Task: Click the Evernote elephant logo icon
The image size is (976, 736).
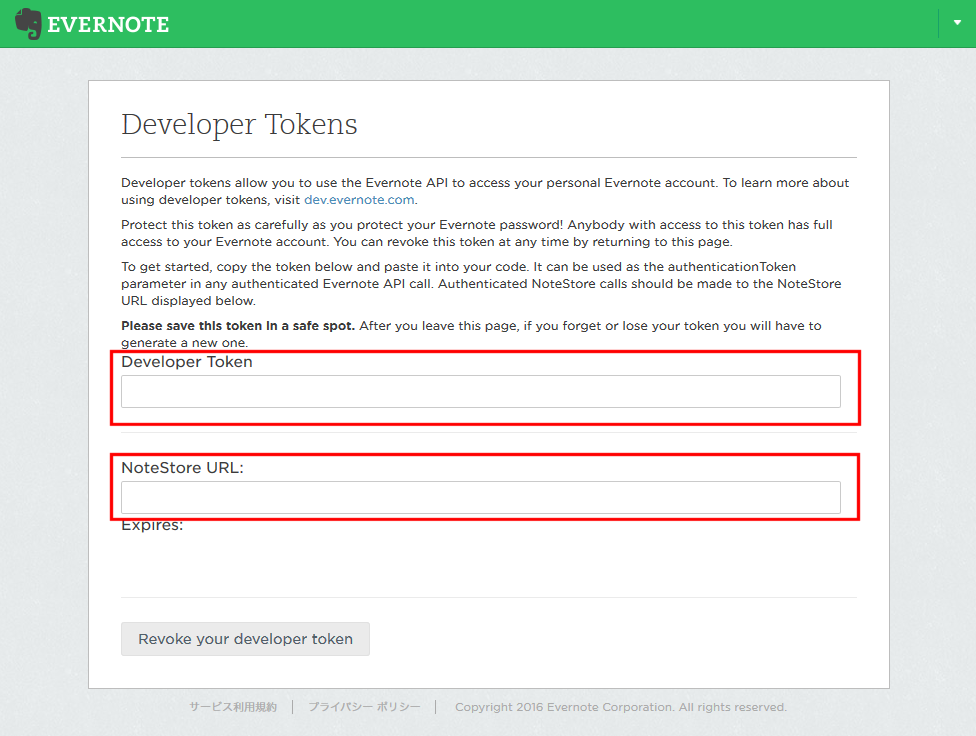Action: pos(28,24)
